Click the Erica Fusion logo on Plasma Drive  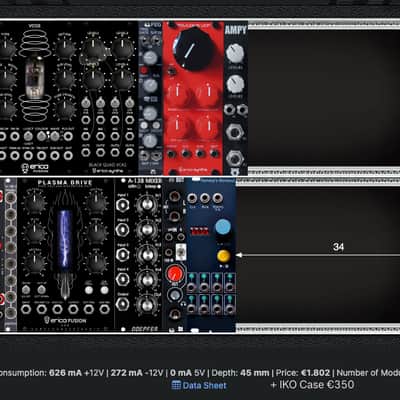(65, 320)
